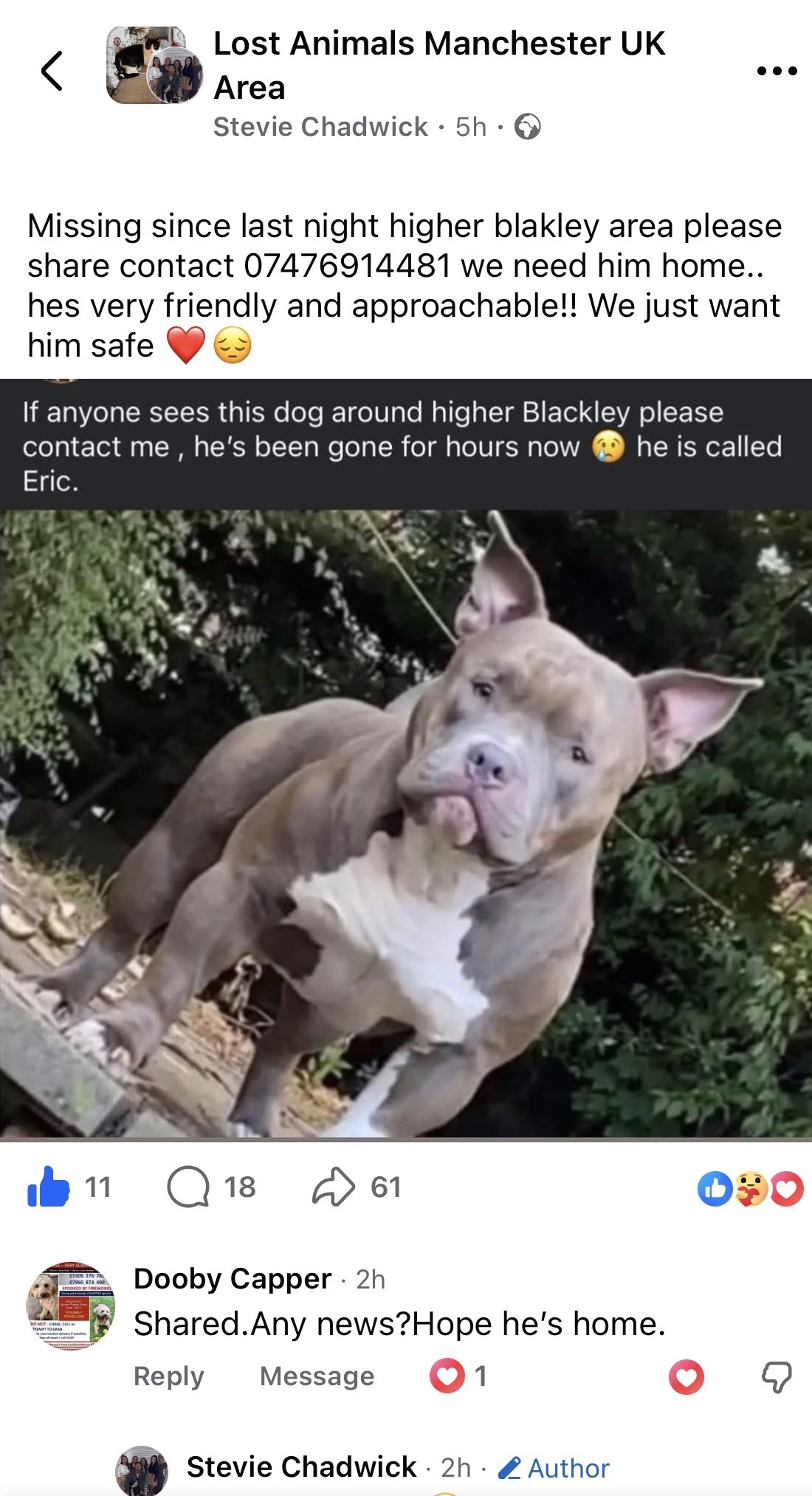View the stacked reaction emojis summary
812x1496 pixels.
(750, 1189)
